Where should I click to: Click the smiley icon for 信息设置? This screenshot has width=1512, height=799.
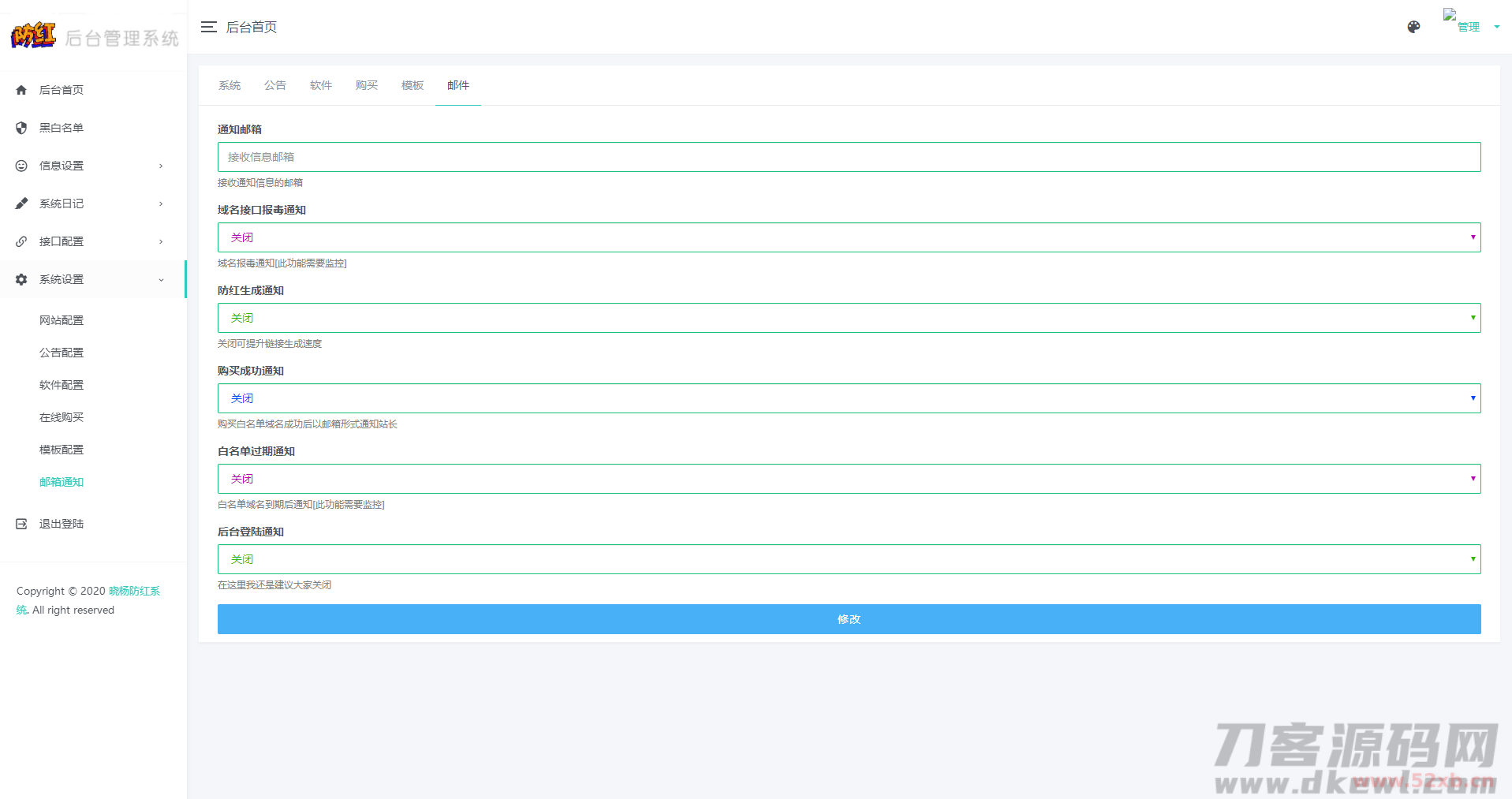point(21,166)
